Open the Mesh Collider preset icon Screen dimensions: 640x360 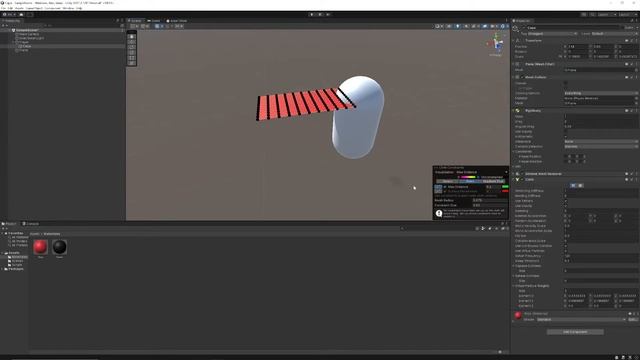coord(631,77)
